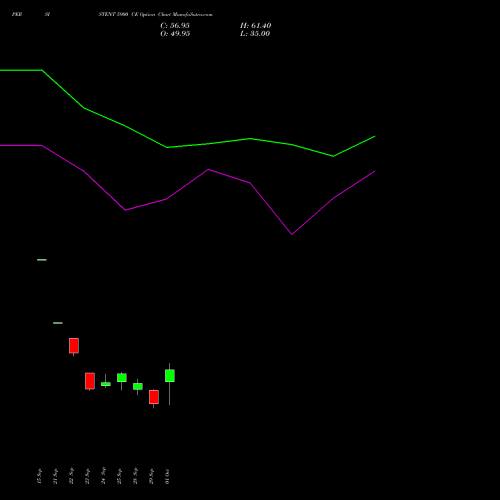Click the flat green dash above 21 Sep
The height and width of the screenshot is (500, 500).
tap(58, 323)
